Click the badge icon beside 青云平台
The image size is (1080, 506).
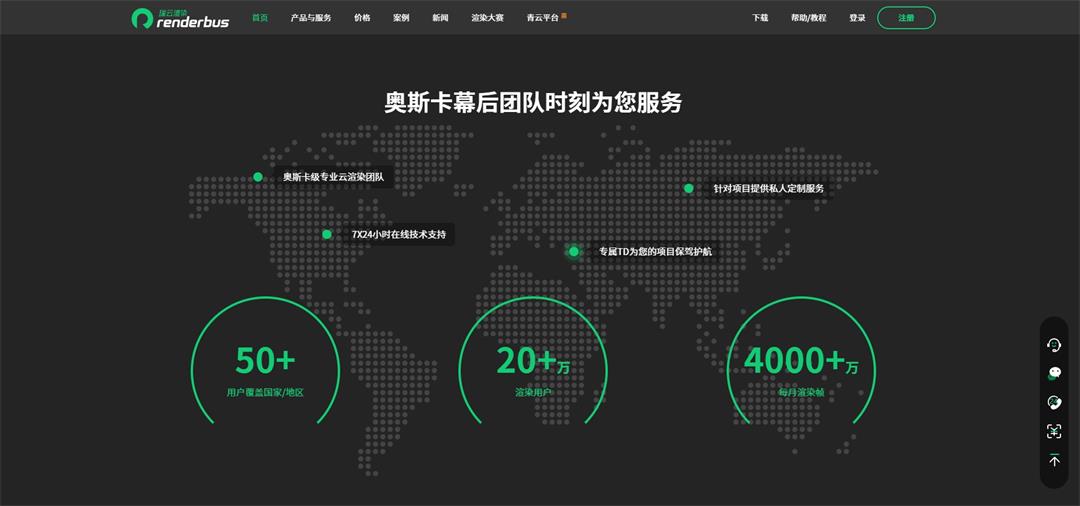[564, 15]
